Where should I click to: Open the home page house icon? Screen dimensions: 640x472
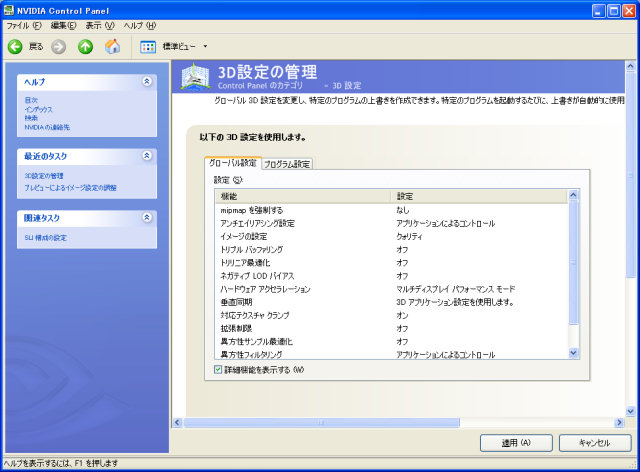tap(112, 47)
